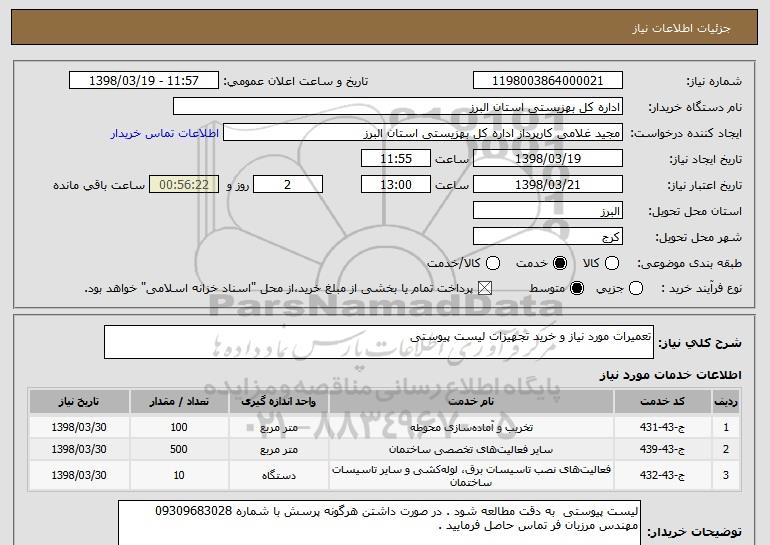Click the public announcement date field 1398/03/19 - 11:57
770x545 pixels.
coord(144,81)
